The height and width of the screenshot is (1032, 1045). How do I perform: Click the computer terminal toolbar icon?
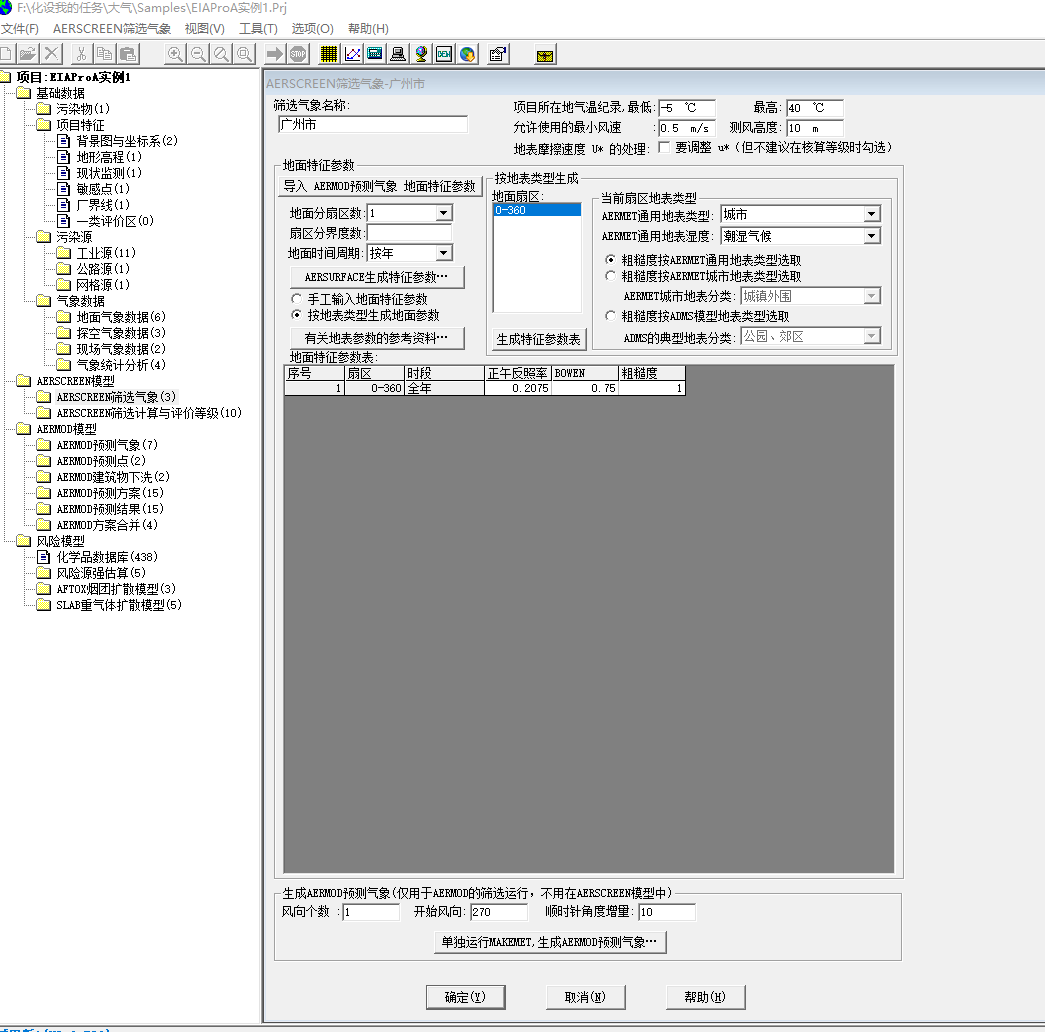398,54
